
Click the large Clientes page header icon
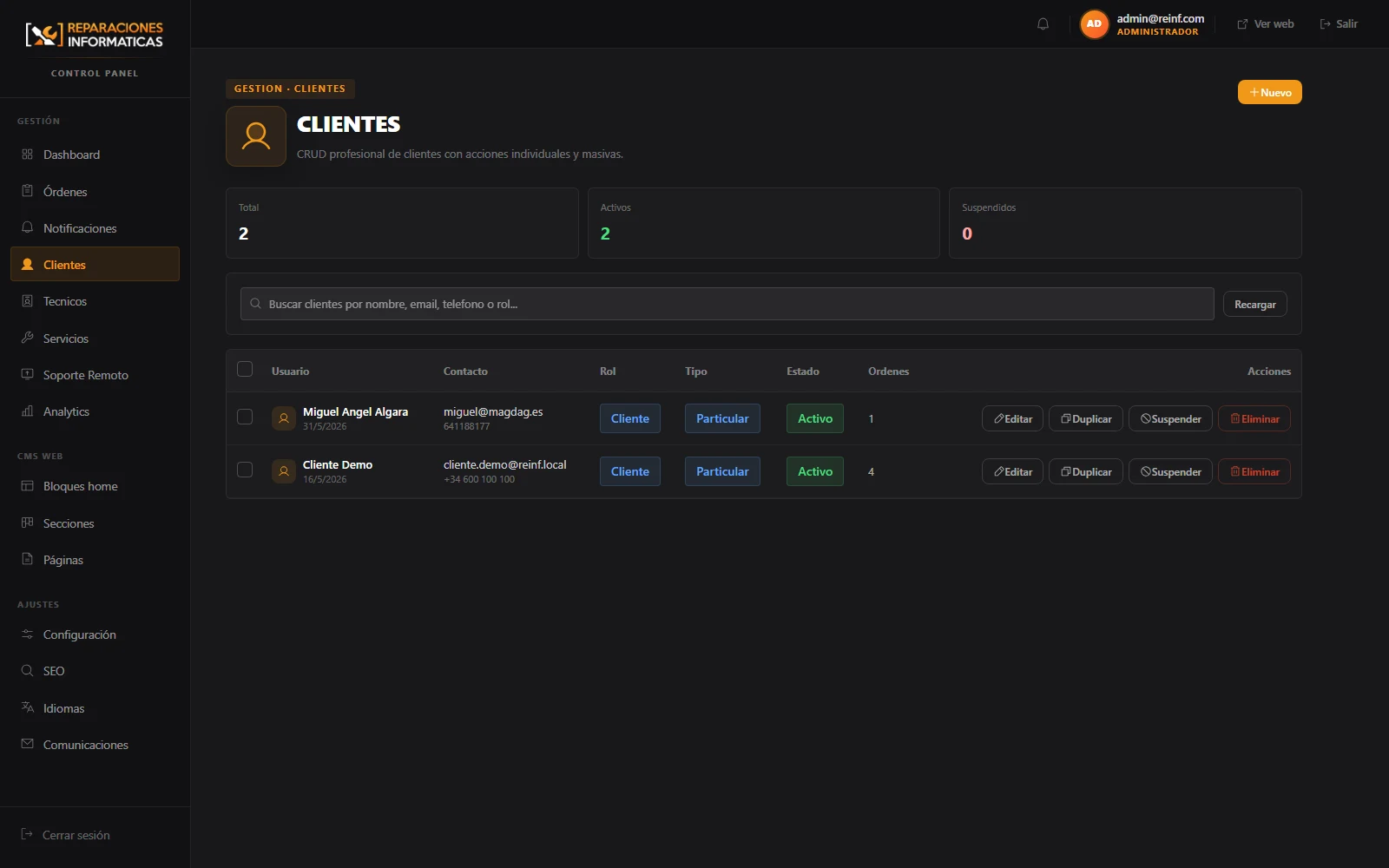(256, 136)
